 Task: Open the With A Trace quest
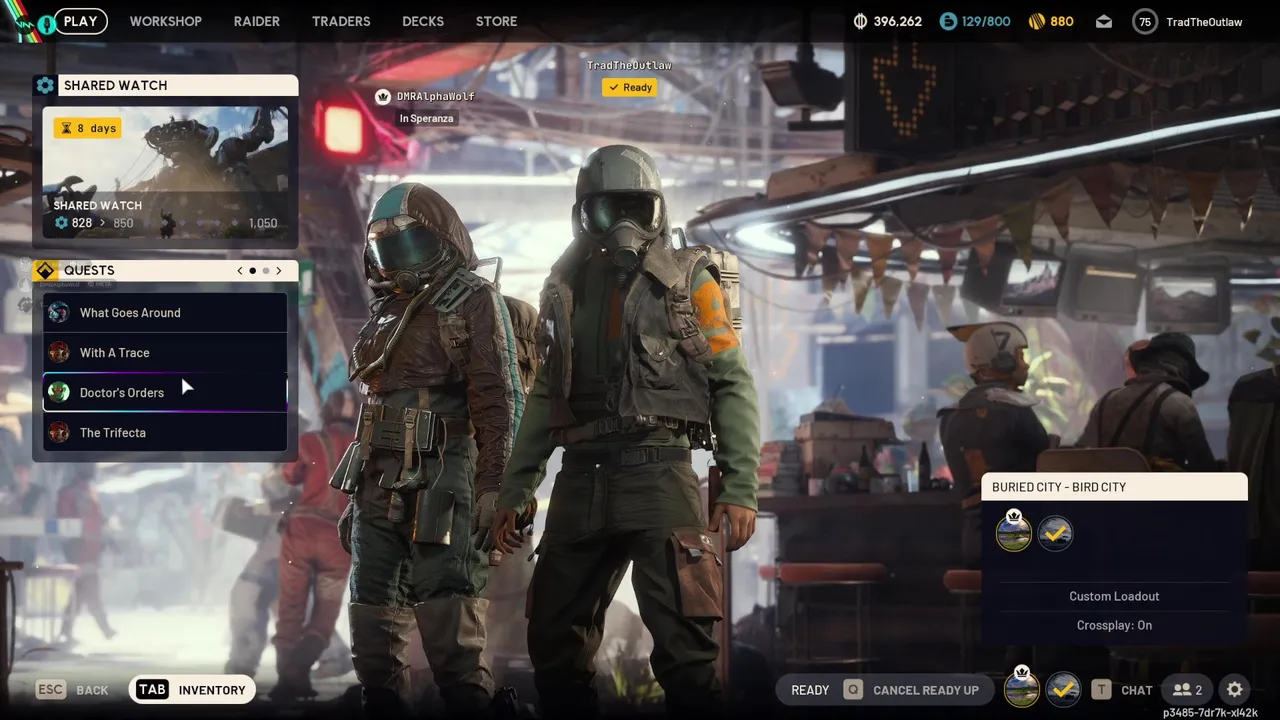click(165, 352)
